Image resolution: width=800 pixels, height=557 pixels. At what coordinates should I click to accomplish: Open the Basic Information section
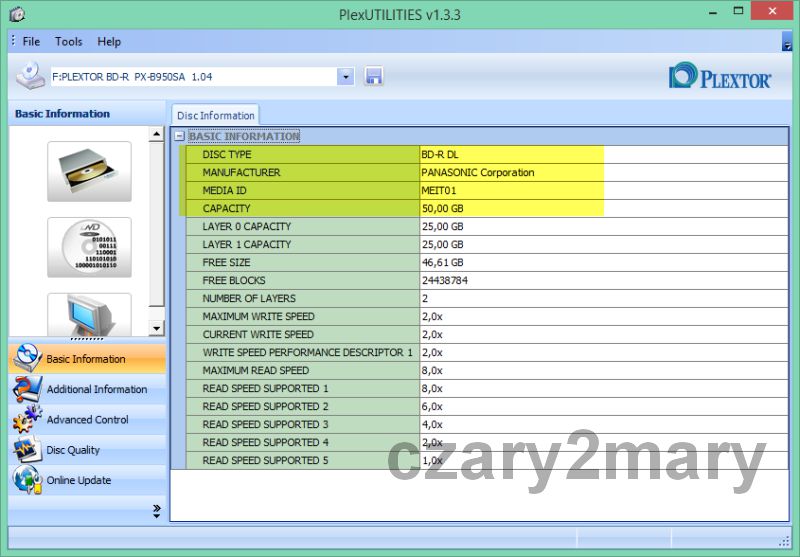(86, 359)
